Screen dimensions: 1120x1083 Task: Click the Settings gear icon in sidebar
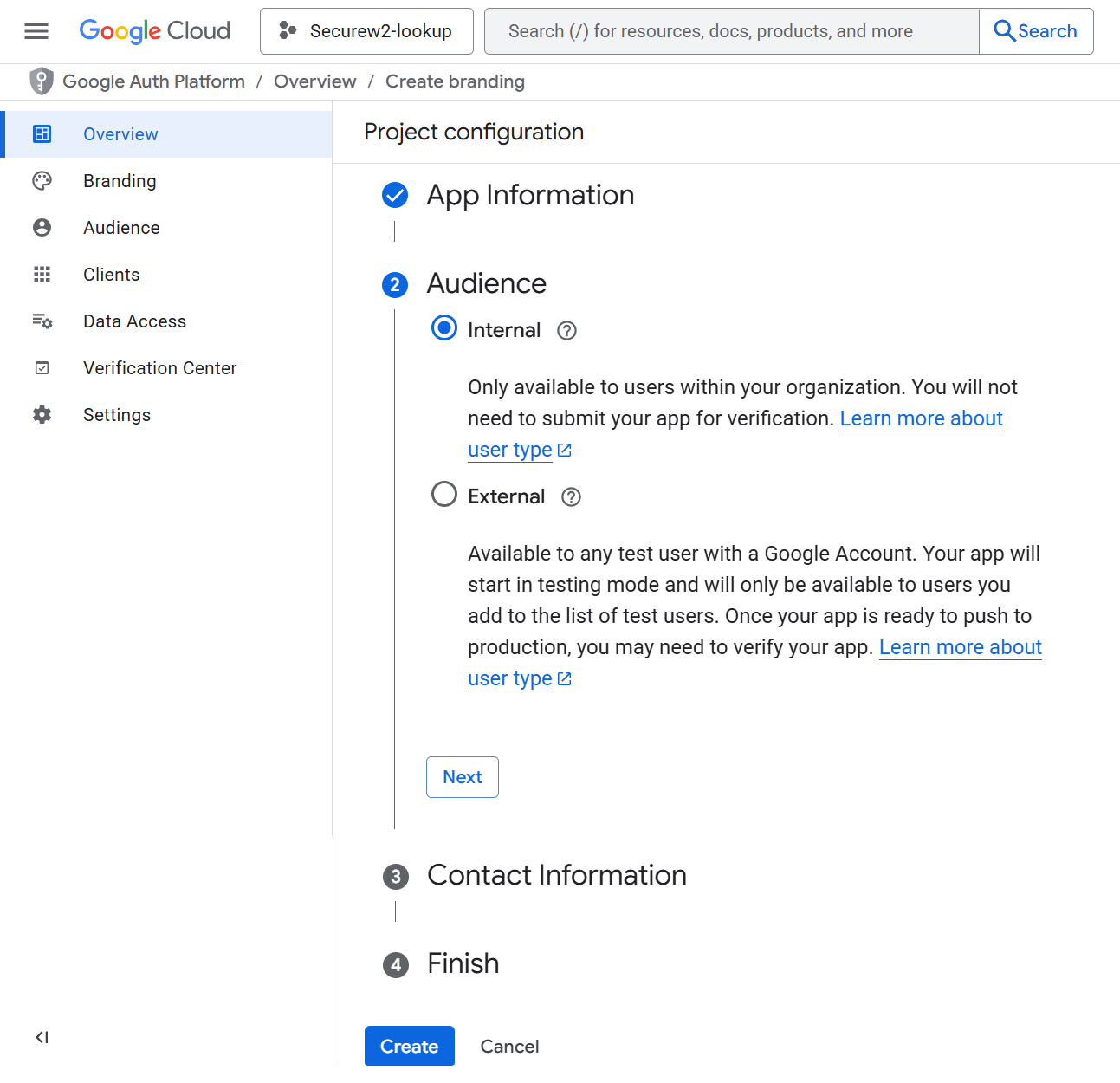point(42,415)
